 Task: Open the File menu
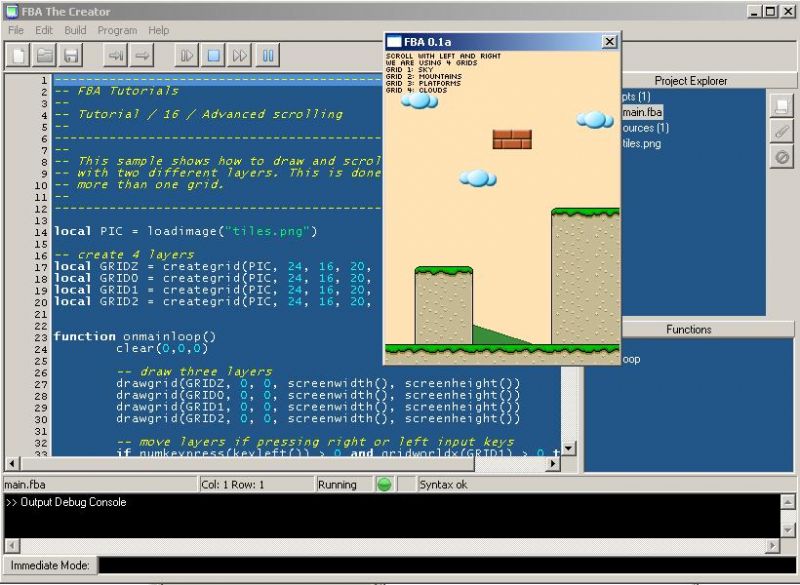tap(16, 30)
